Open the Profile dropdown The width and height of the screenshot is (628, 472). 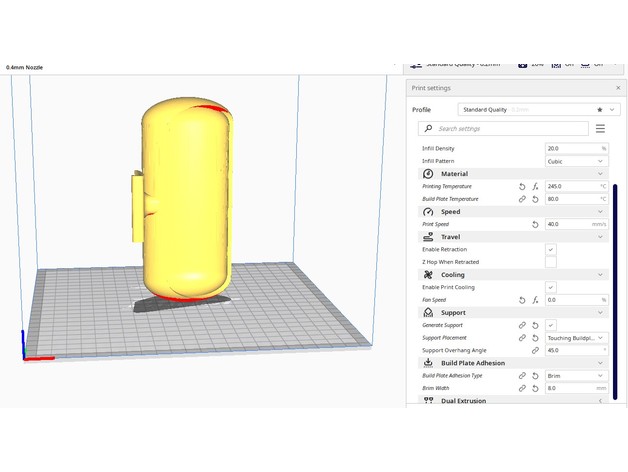click(532, 109)
